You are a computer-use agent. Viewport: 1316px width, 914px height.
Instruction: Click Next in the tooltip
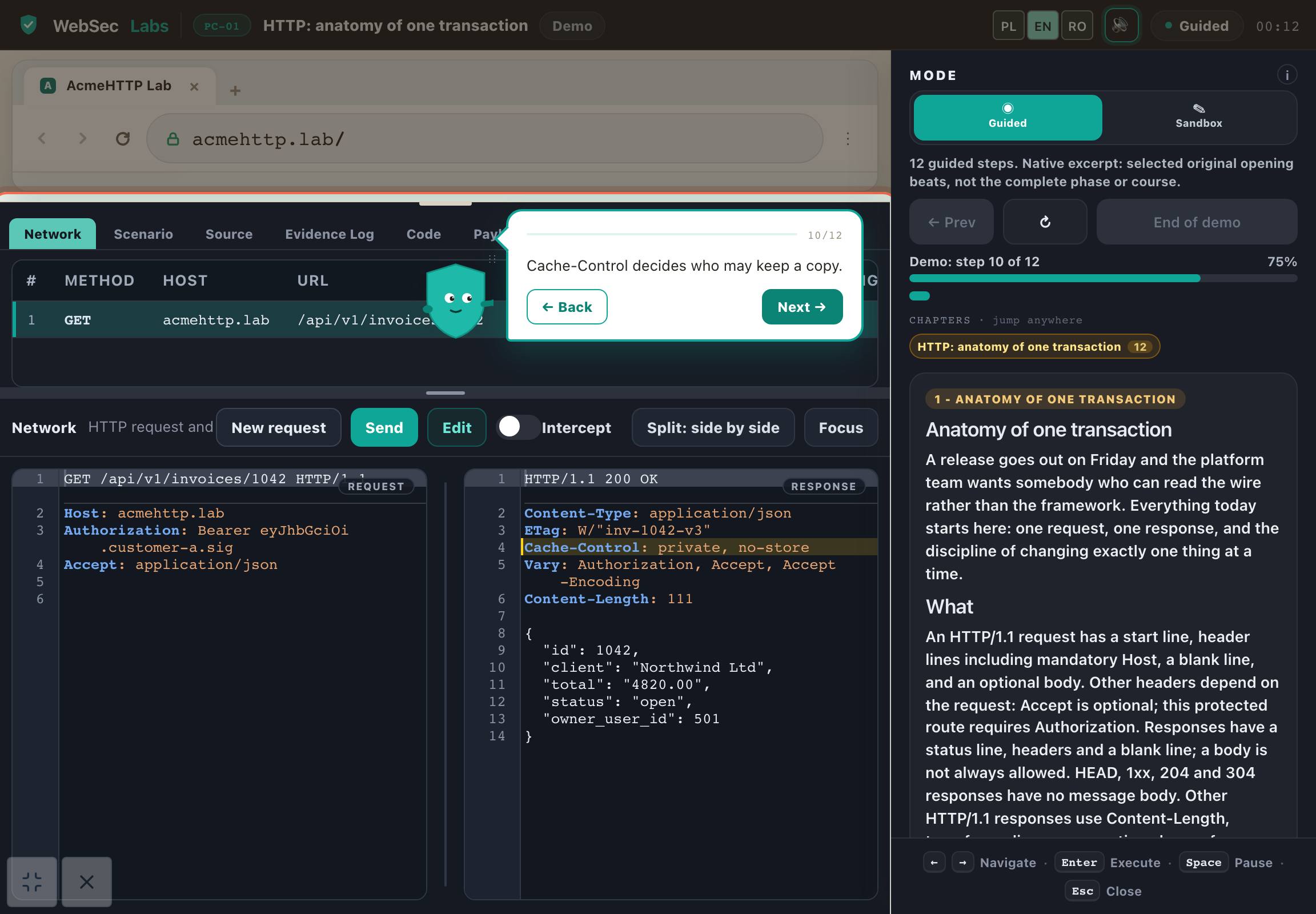[802, 307]
